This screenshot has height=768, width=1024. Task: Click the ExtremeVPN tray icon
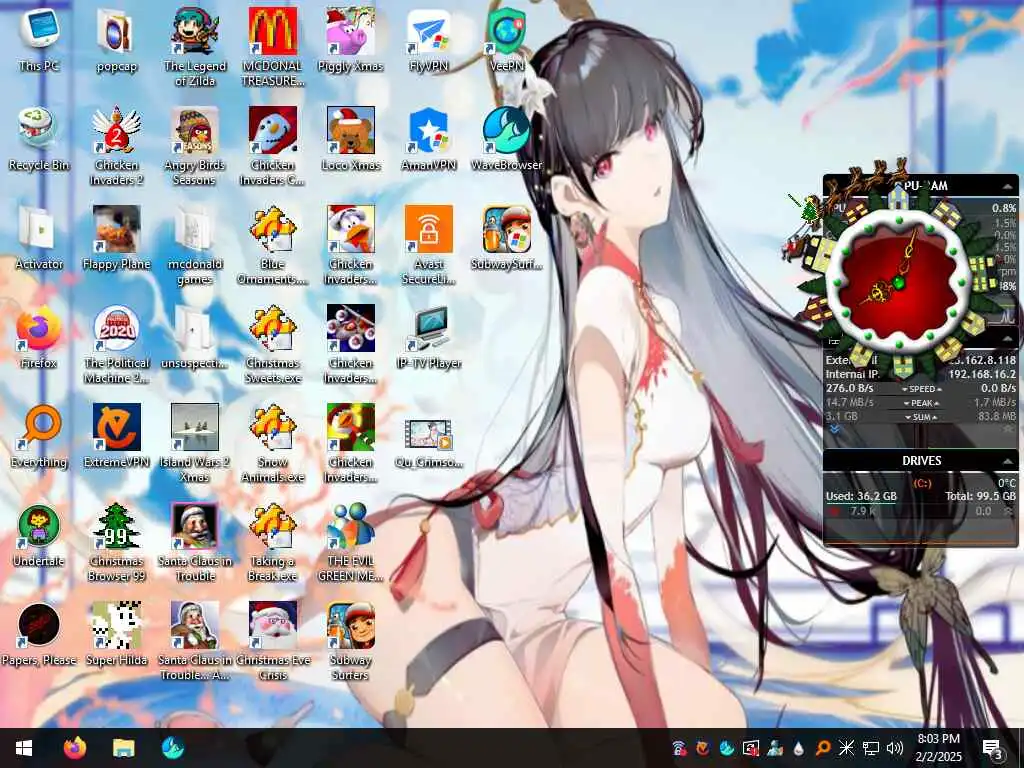coord(703,748)
